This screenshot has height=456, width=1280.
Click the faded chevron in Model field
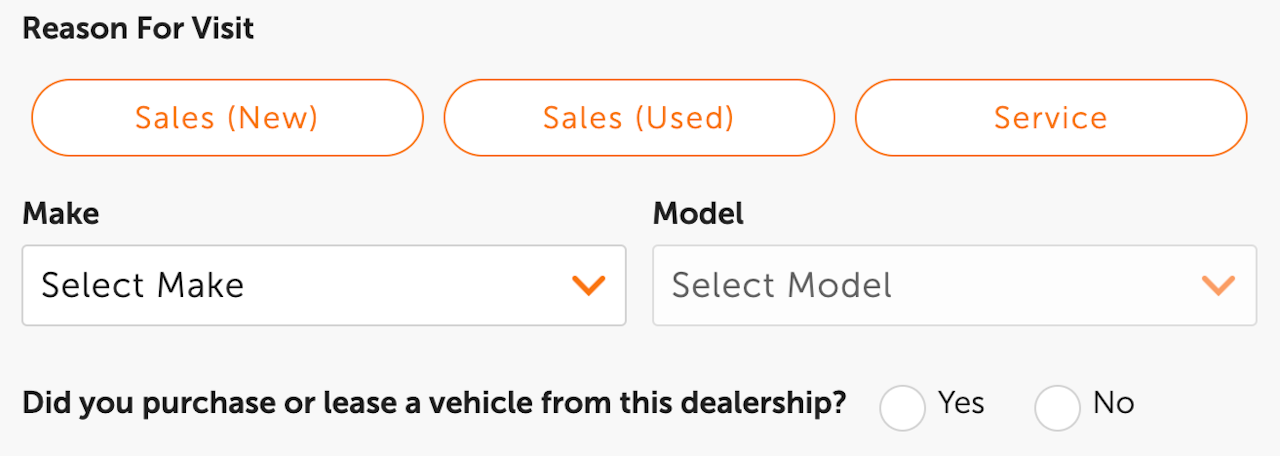click(x=1217, y=285)
